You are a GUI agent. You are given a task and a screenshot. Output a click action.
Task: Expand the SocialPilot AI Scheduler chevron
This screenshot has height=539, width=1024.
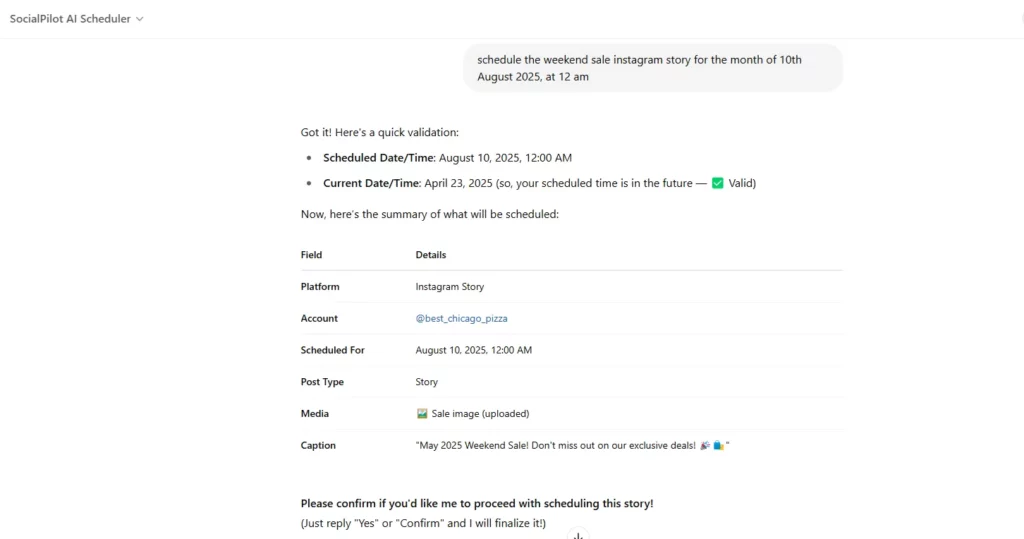[140, 19]
